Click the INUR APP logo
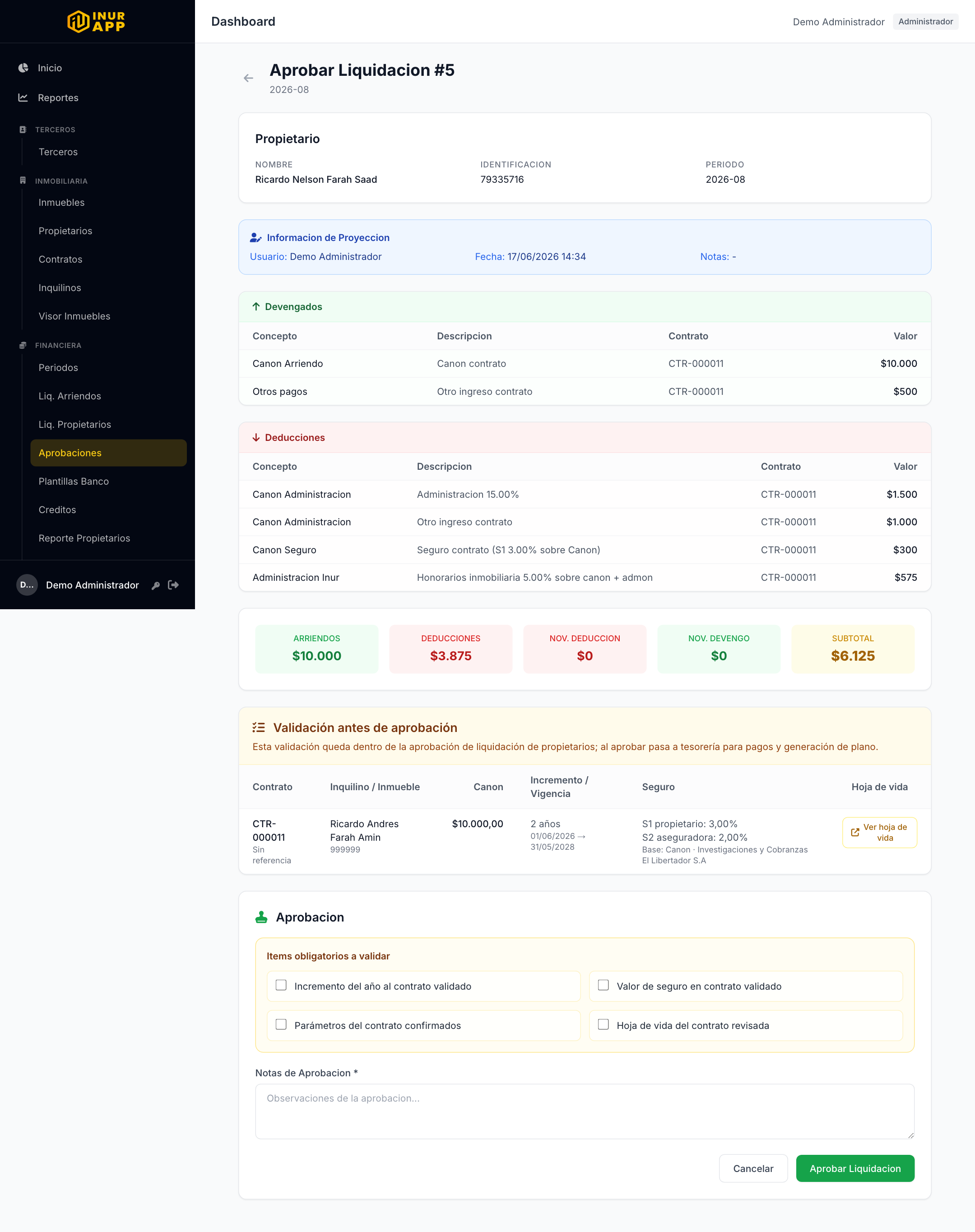 click(96, 22)
